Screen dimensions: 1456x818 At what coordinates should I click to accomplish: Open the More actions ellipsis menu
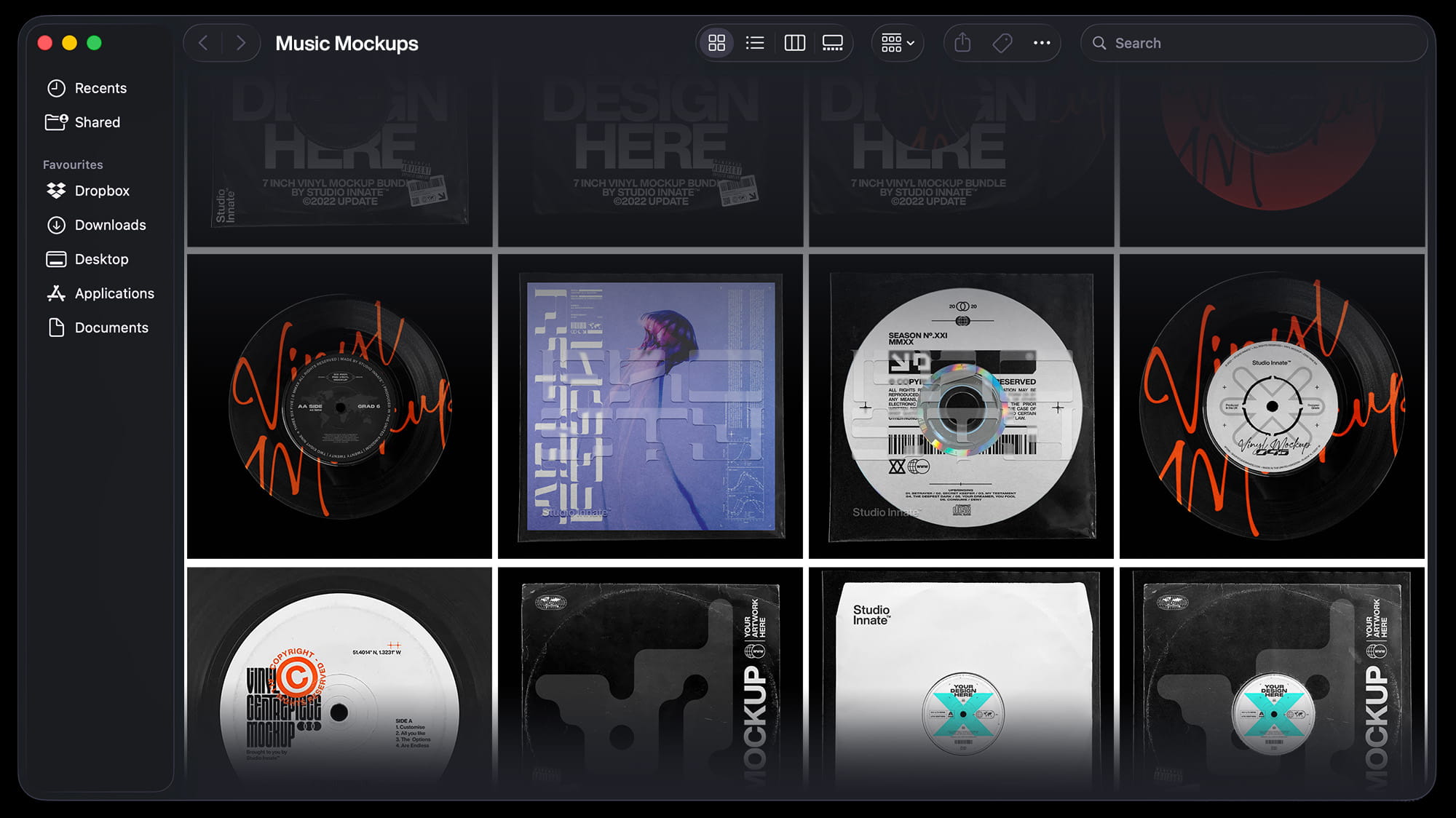coord(1041,42)
